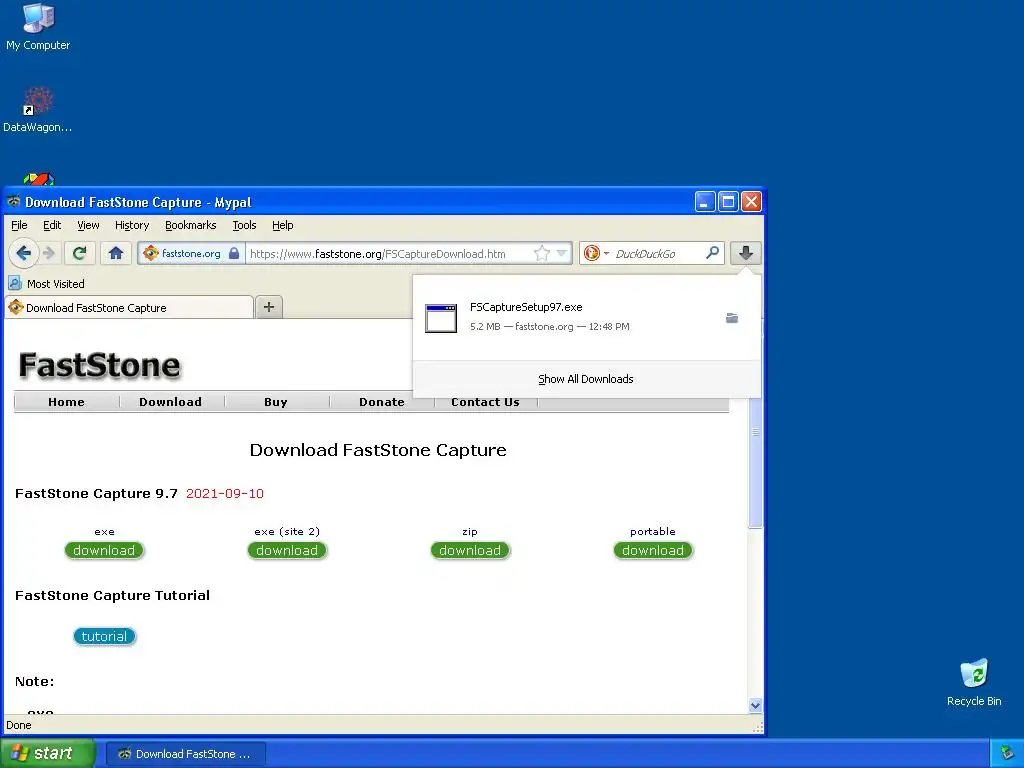Go to Buy in site navigation

(x=276, y=402)
